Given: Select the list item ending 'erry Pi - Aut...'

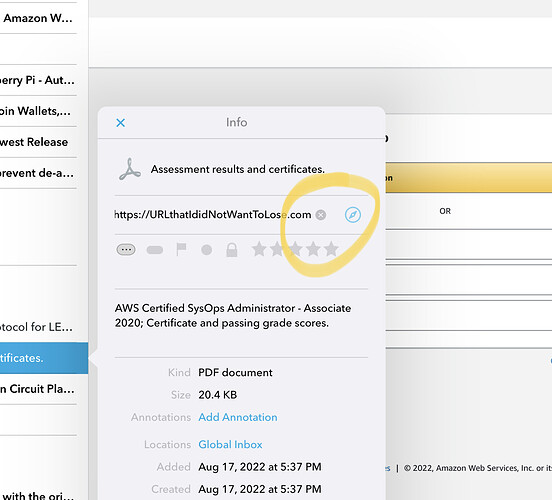Looking at the screenshot, I should pos(38,80).
